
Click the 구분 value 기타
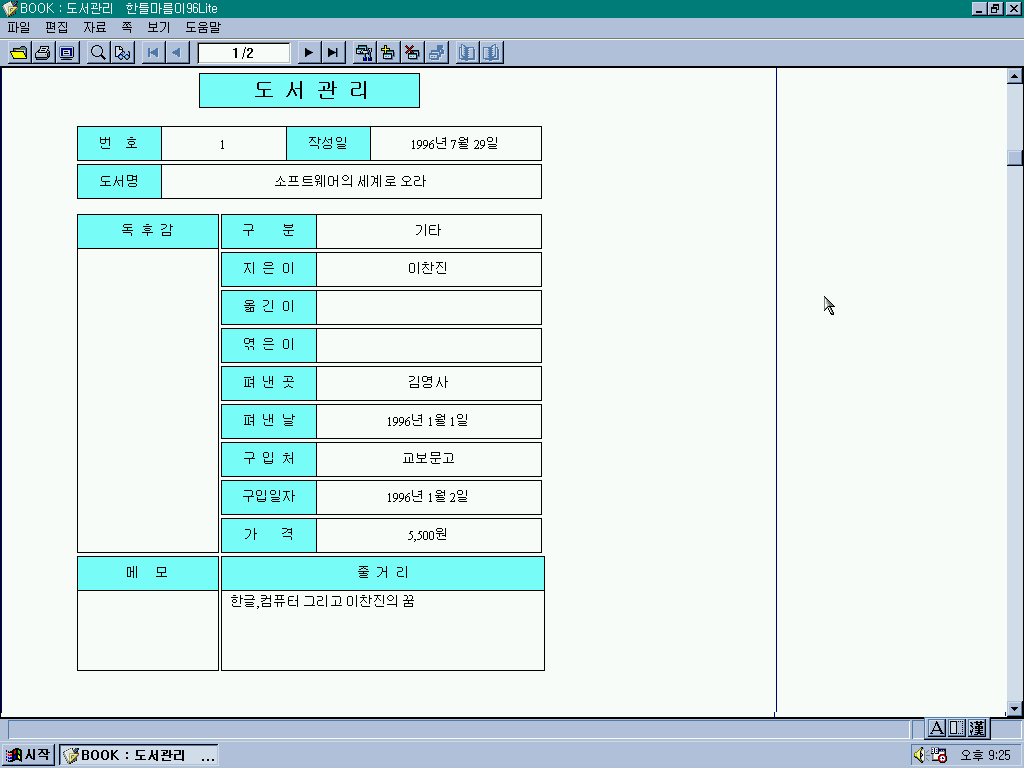tap(428, 231)
